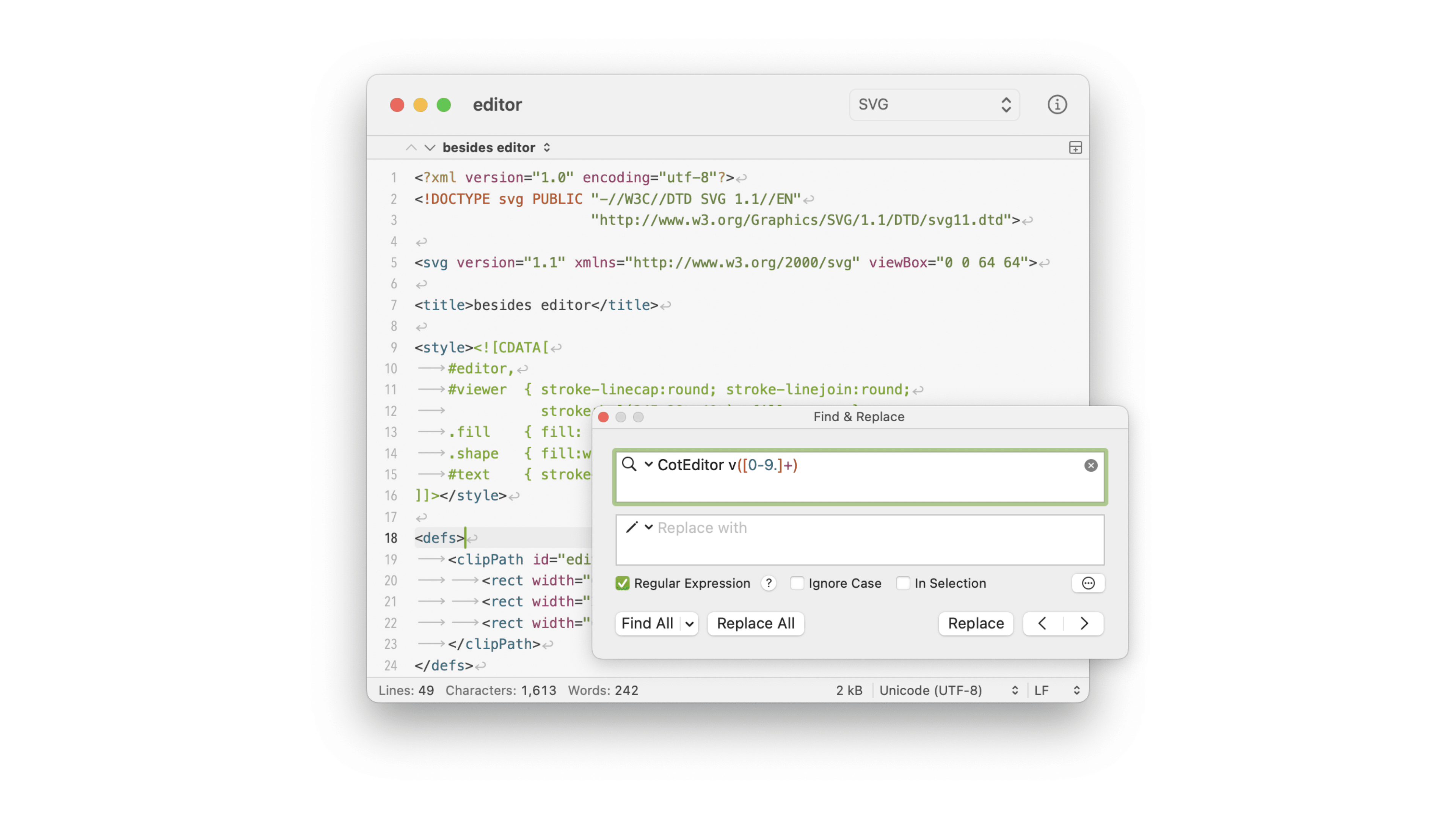Click the '.fill' selector on line 13
Screen dimensions: 1456x819
[469, 432]
